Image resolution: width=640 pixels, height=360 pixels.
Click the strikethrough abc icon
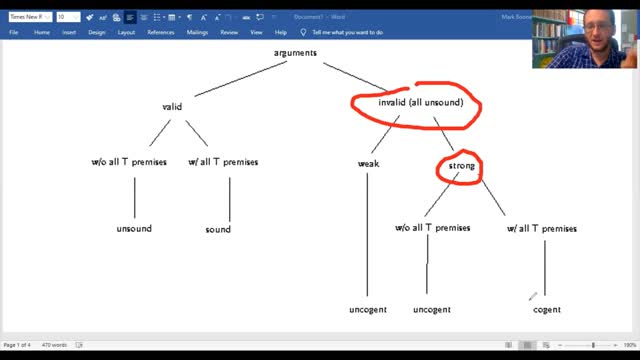[246, 18]
